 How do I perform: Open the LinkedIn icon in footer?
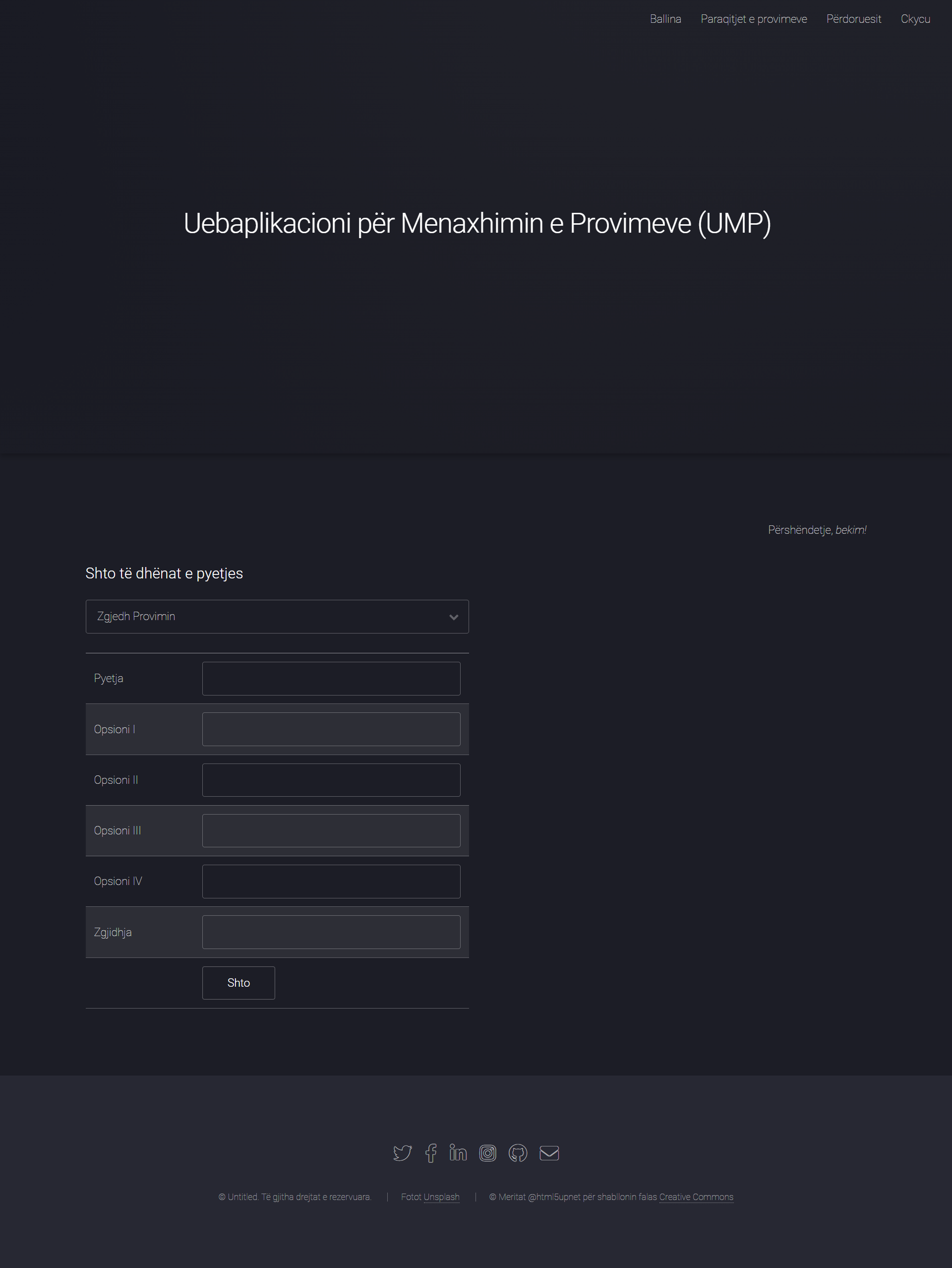click(458, 1153)
